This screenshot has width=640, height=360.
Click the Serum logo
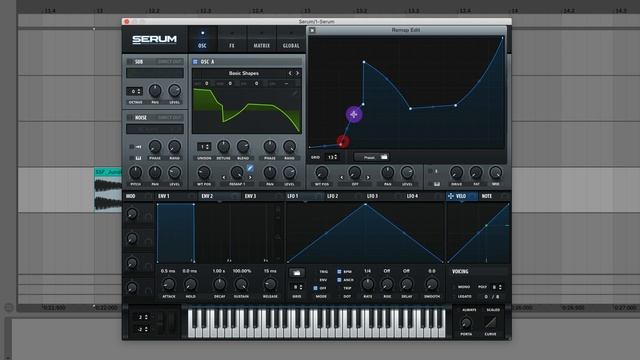click(x=154, y=40)
